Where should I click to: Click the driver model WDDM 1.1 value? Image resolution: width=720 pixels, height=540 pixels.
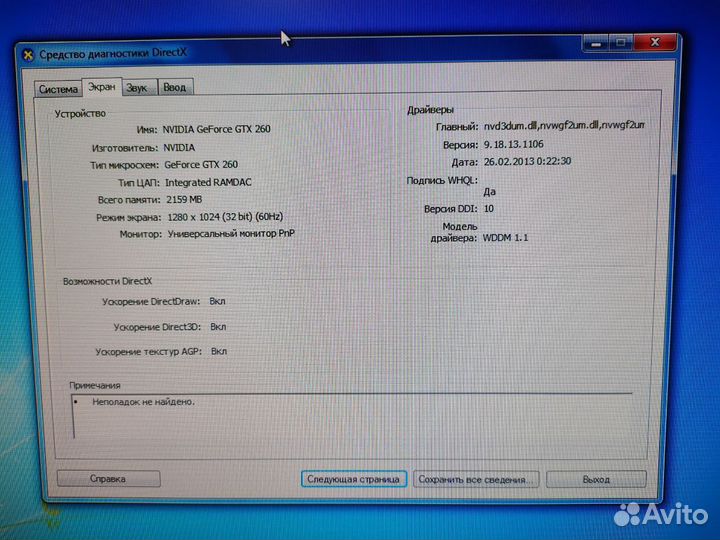(x=505, y=238)
